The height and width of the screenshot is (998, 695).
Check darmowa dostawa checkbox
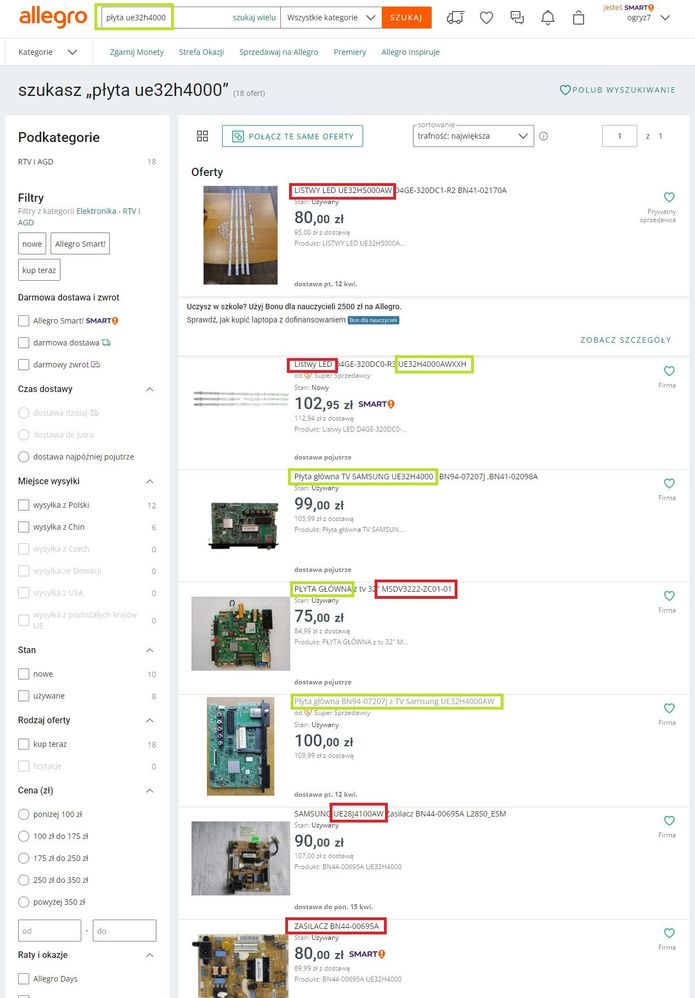pos(24,342)
